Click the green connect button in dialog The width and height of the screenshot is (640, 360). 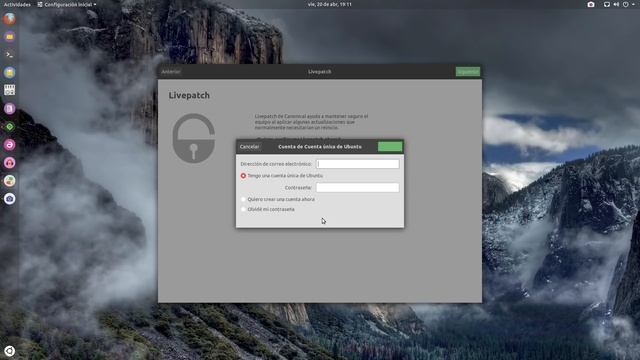[x=390, y=147]
